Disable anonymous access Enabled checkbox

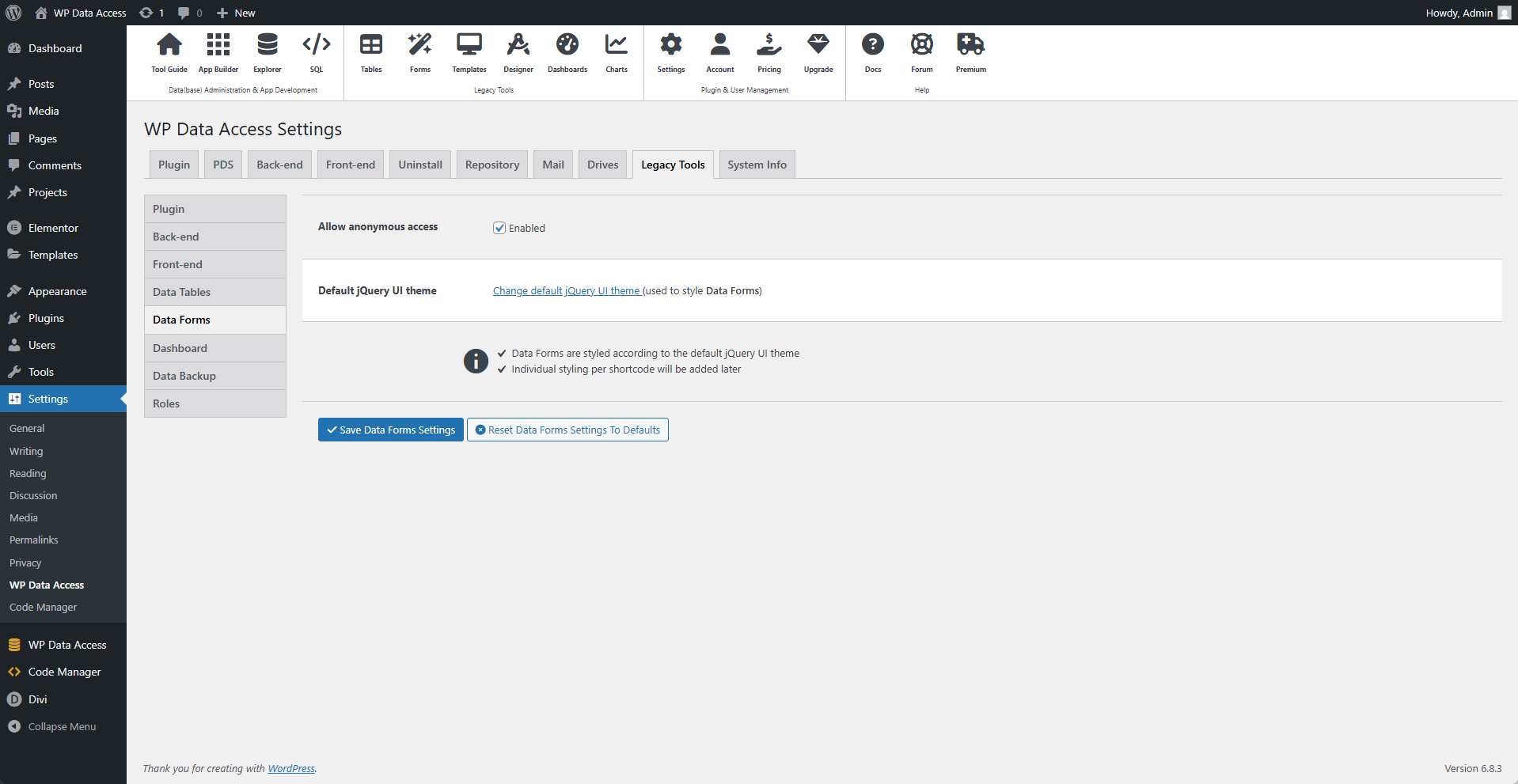coord(499,228)
